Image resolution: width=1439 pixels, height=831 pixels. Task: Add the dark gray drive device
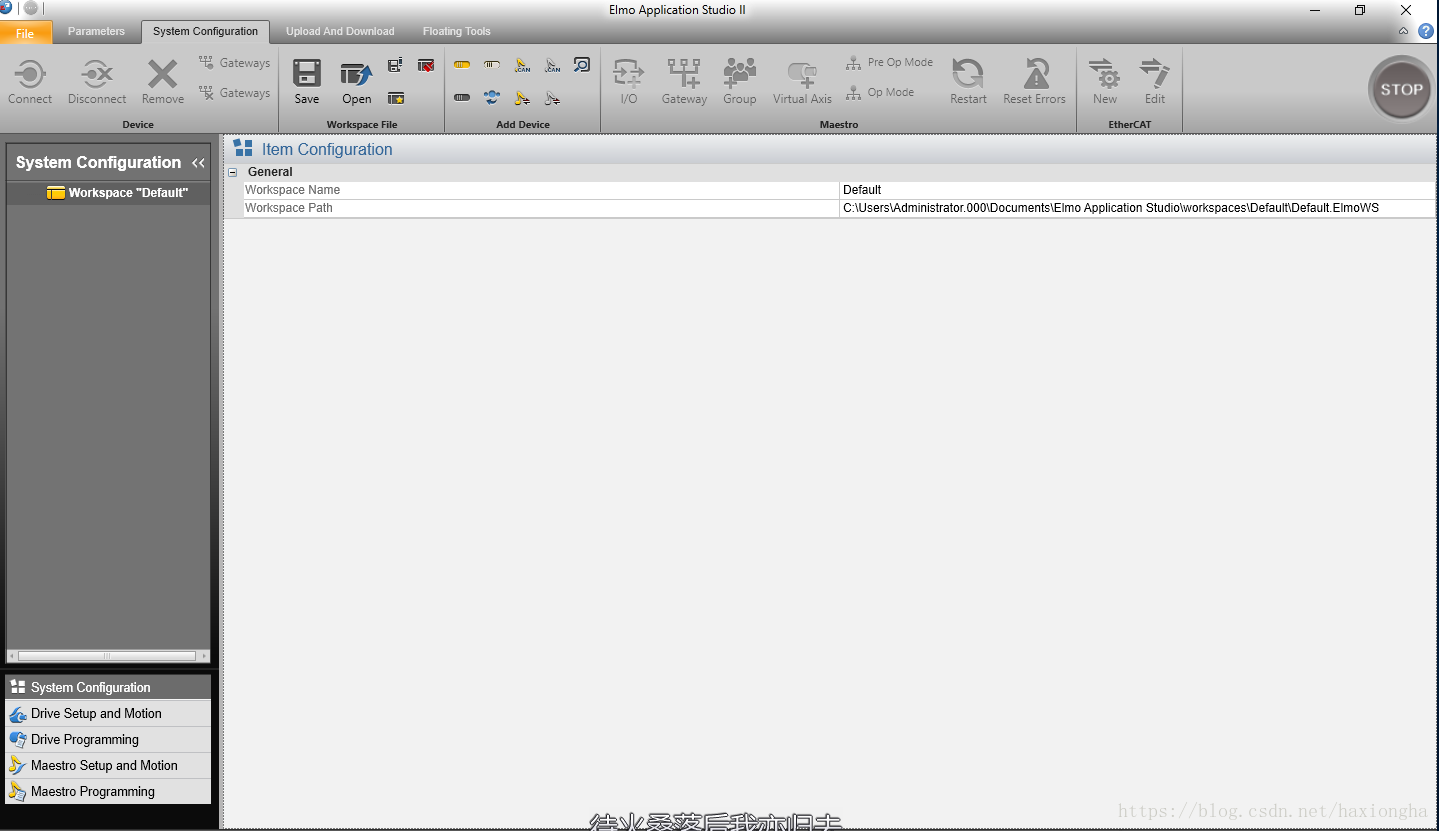[462, 98]
